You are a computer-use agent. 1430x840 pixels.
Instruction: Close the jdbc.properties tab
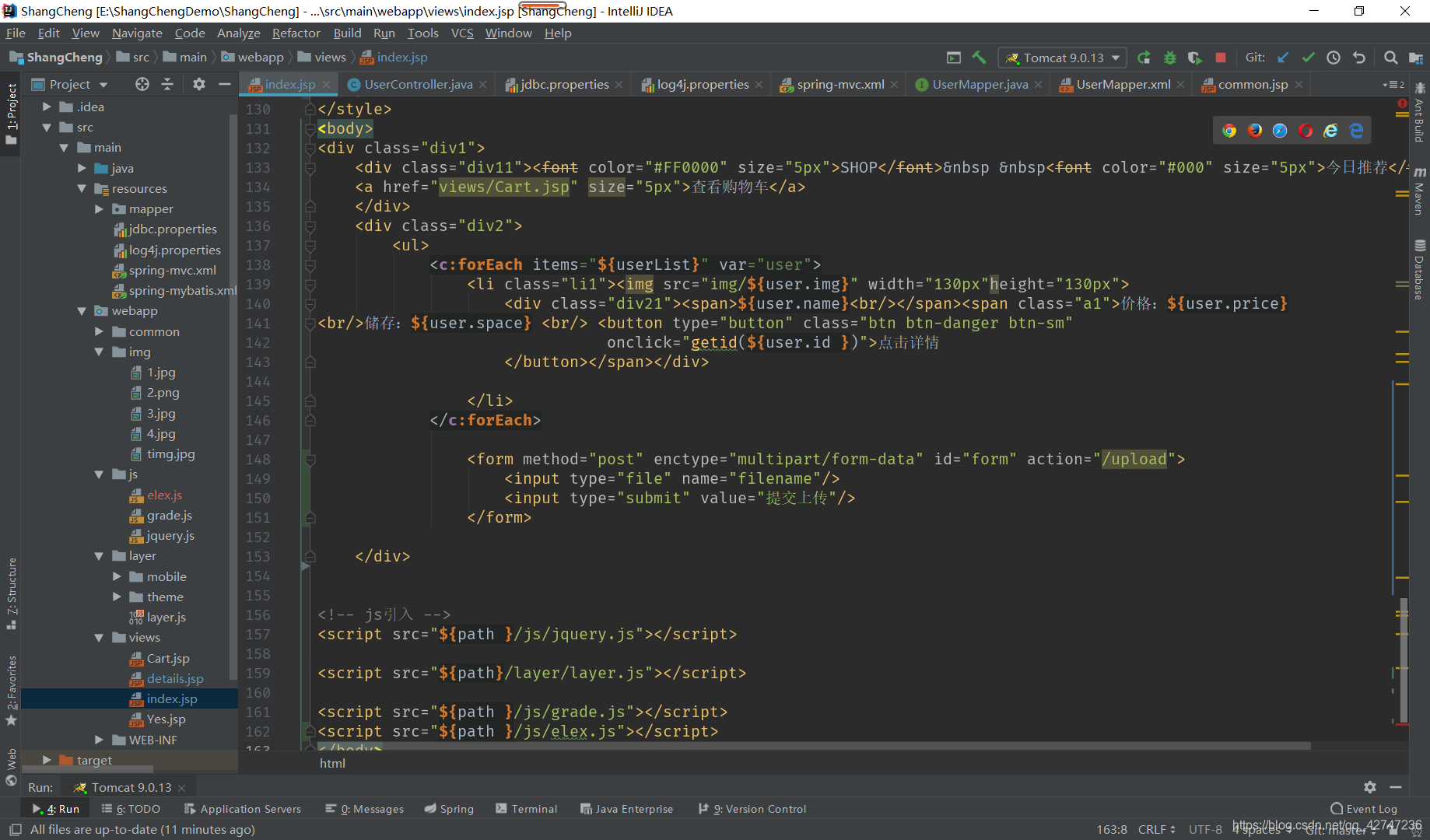pyautogui.click(x=619, y=85)
